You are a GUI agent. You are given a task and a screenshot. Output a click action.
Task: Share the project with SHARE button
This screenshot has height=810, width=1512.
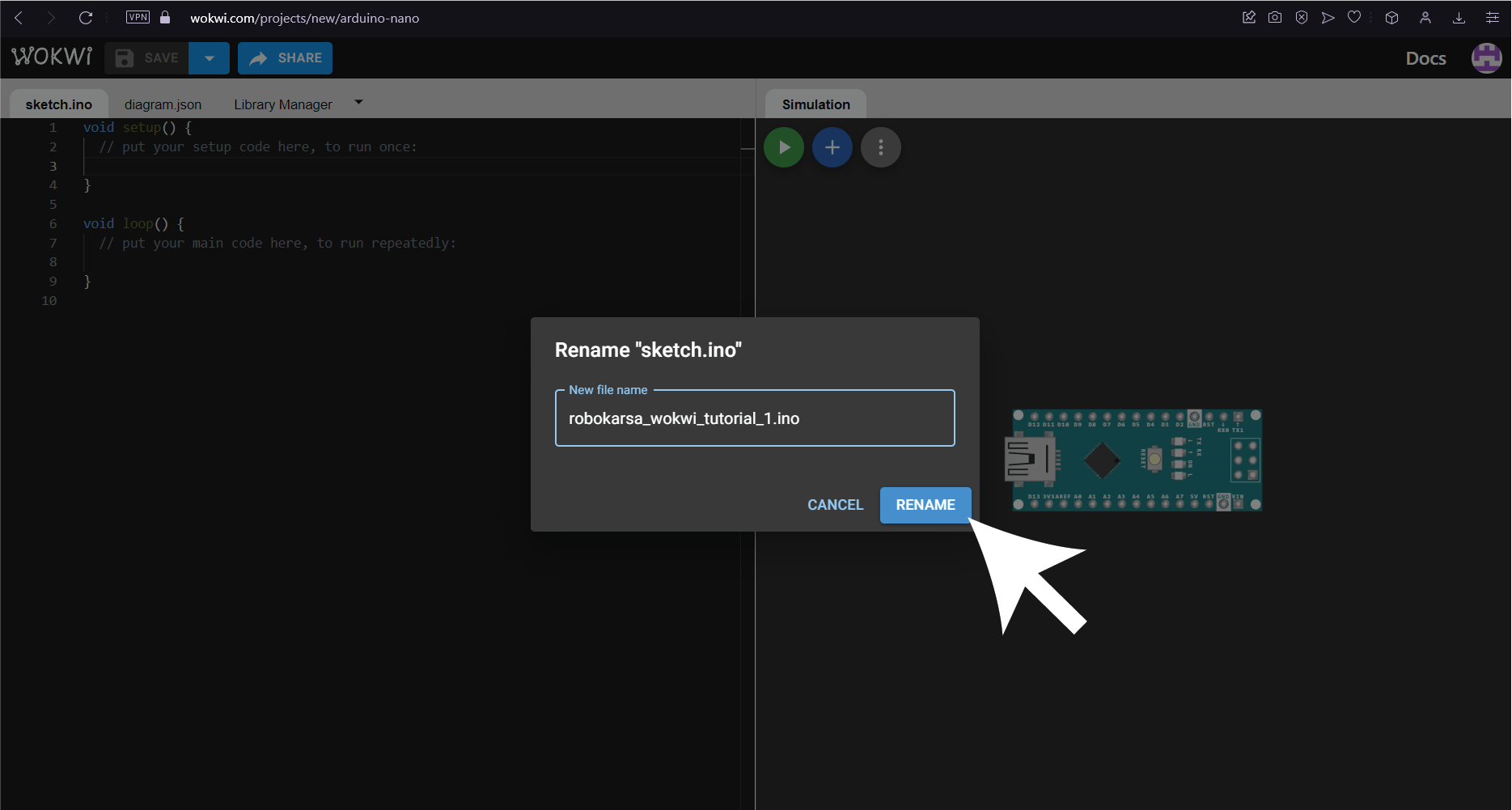coord(286,58)
